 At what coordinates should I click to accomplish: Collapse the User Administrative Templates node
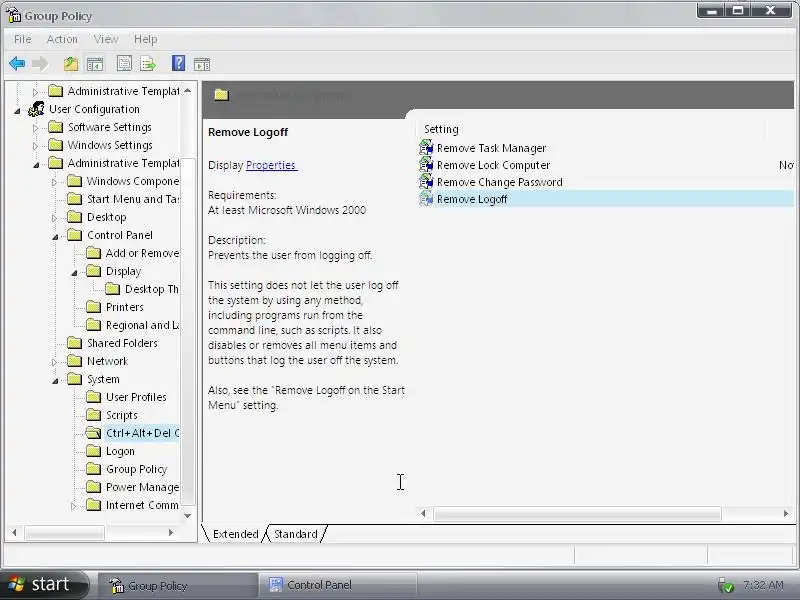(x=36, y=164)
